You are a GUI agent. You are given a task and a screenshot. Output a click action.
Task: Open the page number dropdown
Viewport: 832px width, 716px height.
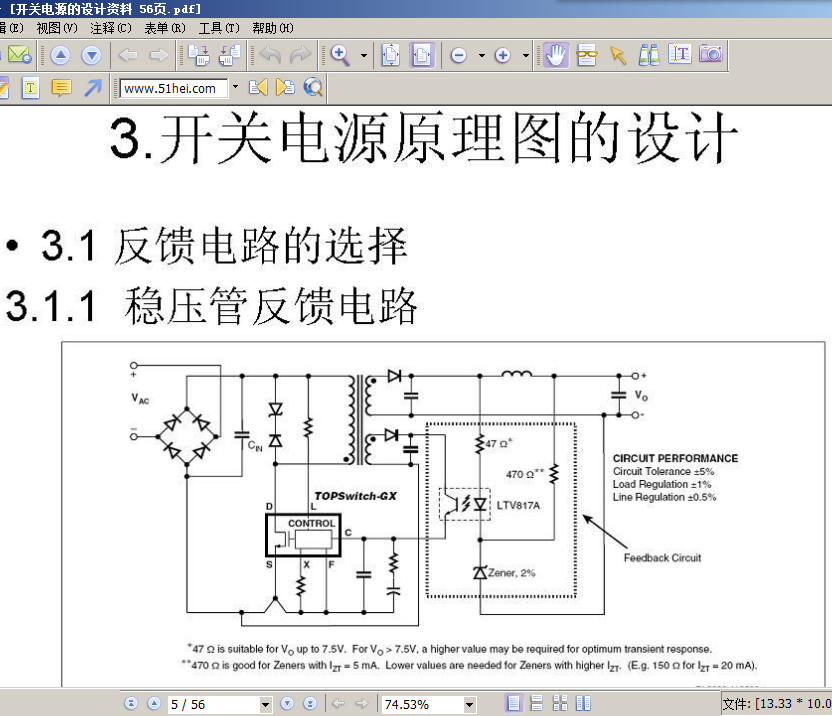coord(266,705)
